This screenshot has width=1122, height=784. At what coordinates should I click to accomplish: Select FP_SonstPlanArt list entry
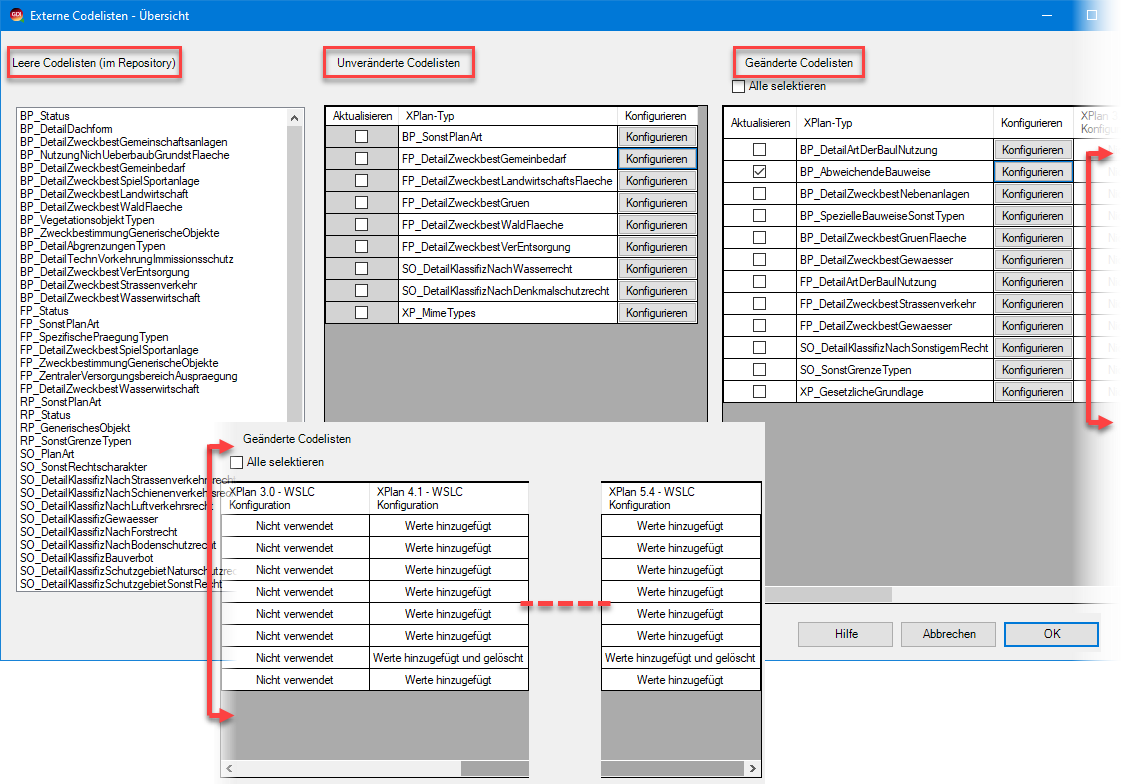[60, 324]
